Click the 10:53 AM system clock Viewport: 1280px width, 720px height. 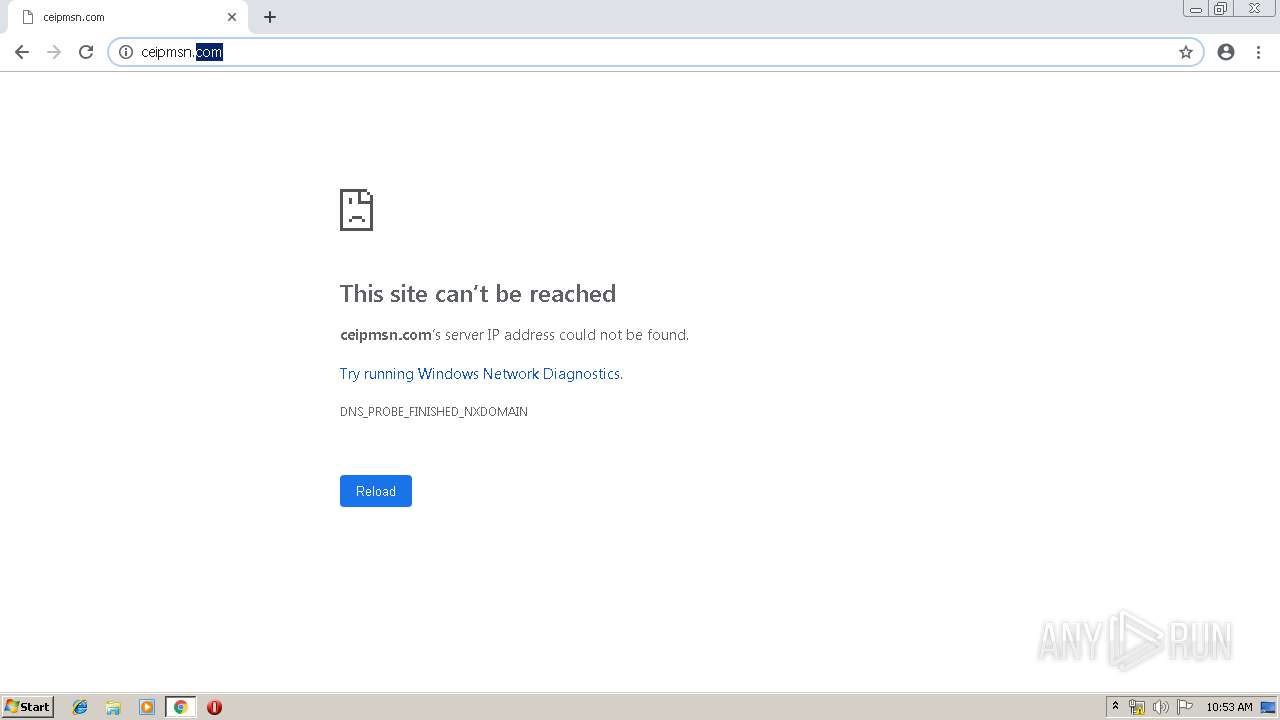(1229, 707)
